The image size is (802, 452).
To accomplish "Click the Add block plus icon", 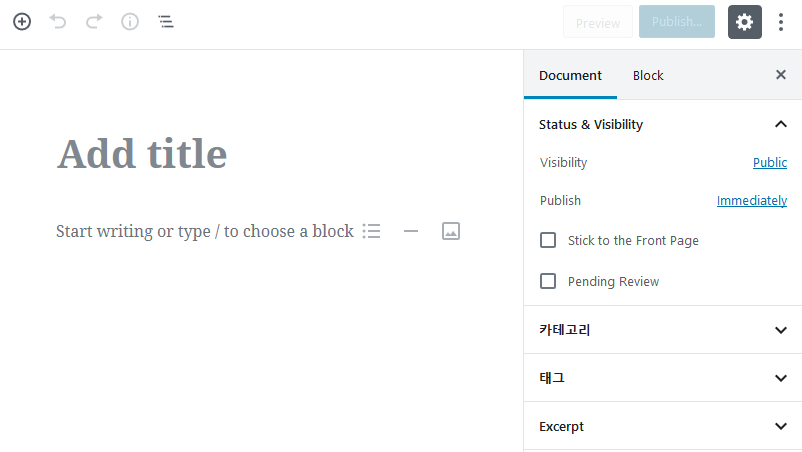I will point(22,21).
